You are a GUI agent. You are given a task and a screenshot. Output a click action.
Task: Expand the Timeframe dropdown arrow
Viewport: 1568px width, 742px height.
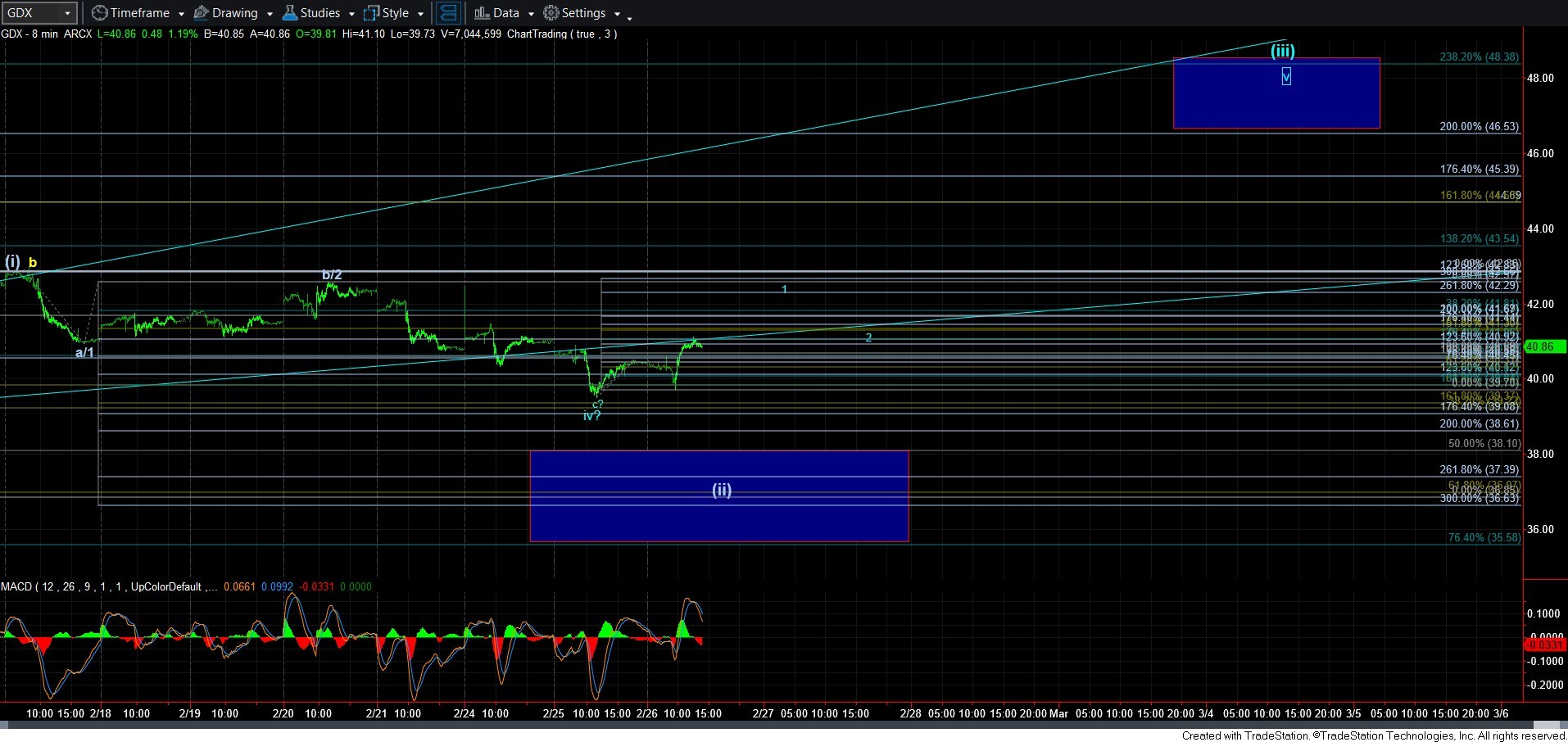(181, 14)
